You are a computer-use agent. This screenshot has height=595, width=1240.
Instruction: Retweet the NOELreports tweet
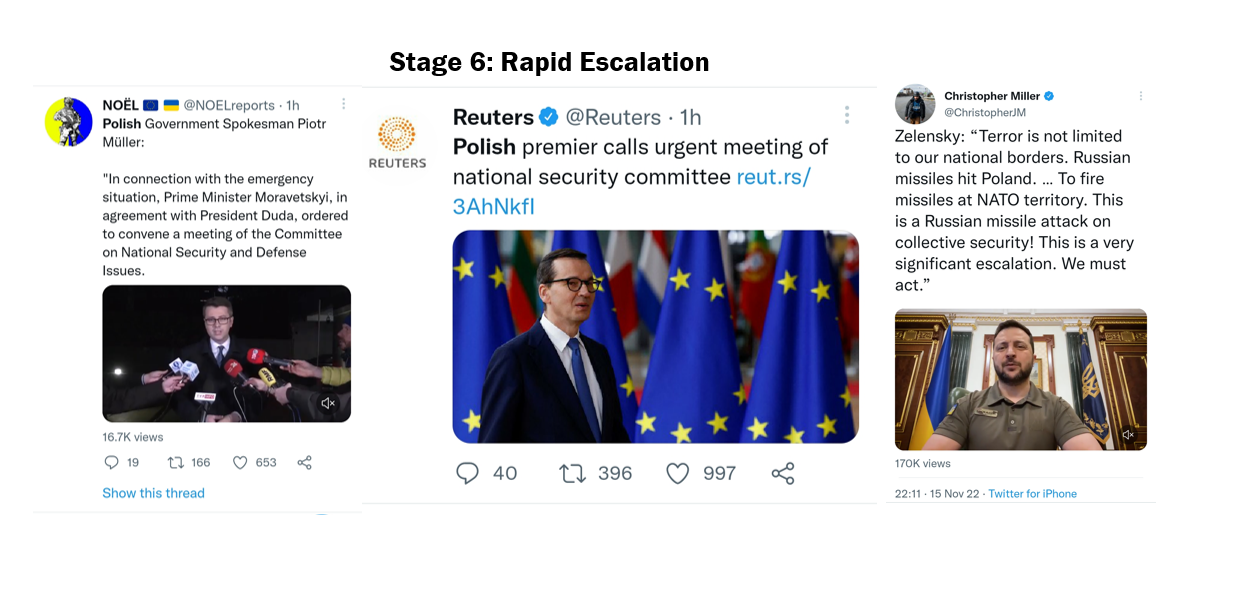tap(176, 462)
